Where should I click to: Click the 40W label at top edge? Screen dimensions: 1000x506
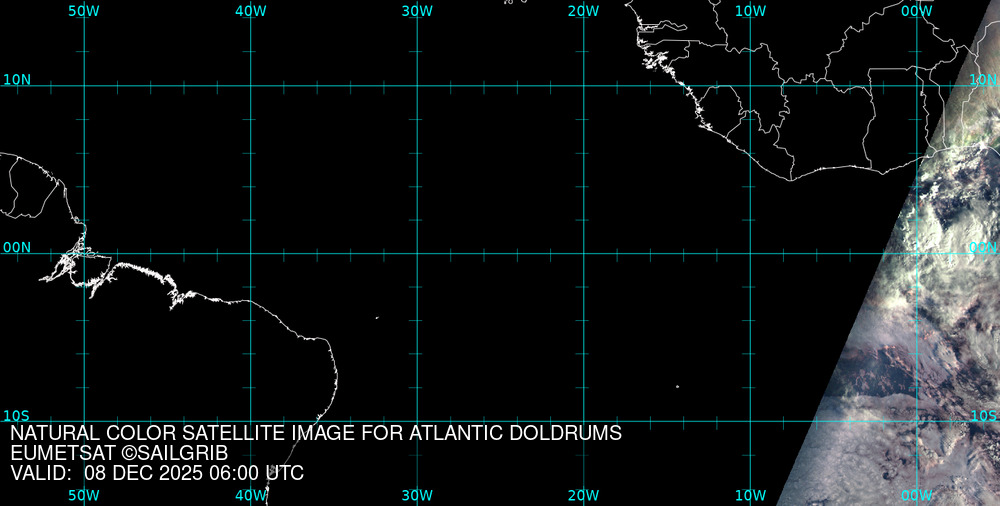click(x=250, y=11)
